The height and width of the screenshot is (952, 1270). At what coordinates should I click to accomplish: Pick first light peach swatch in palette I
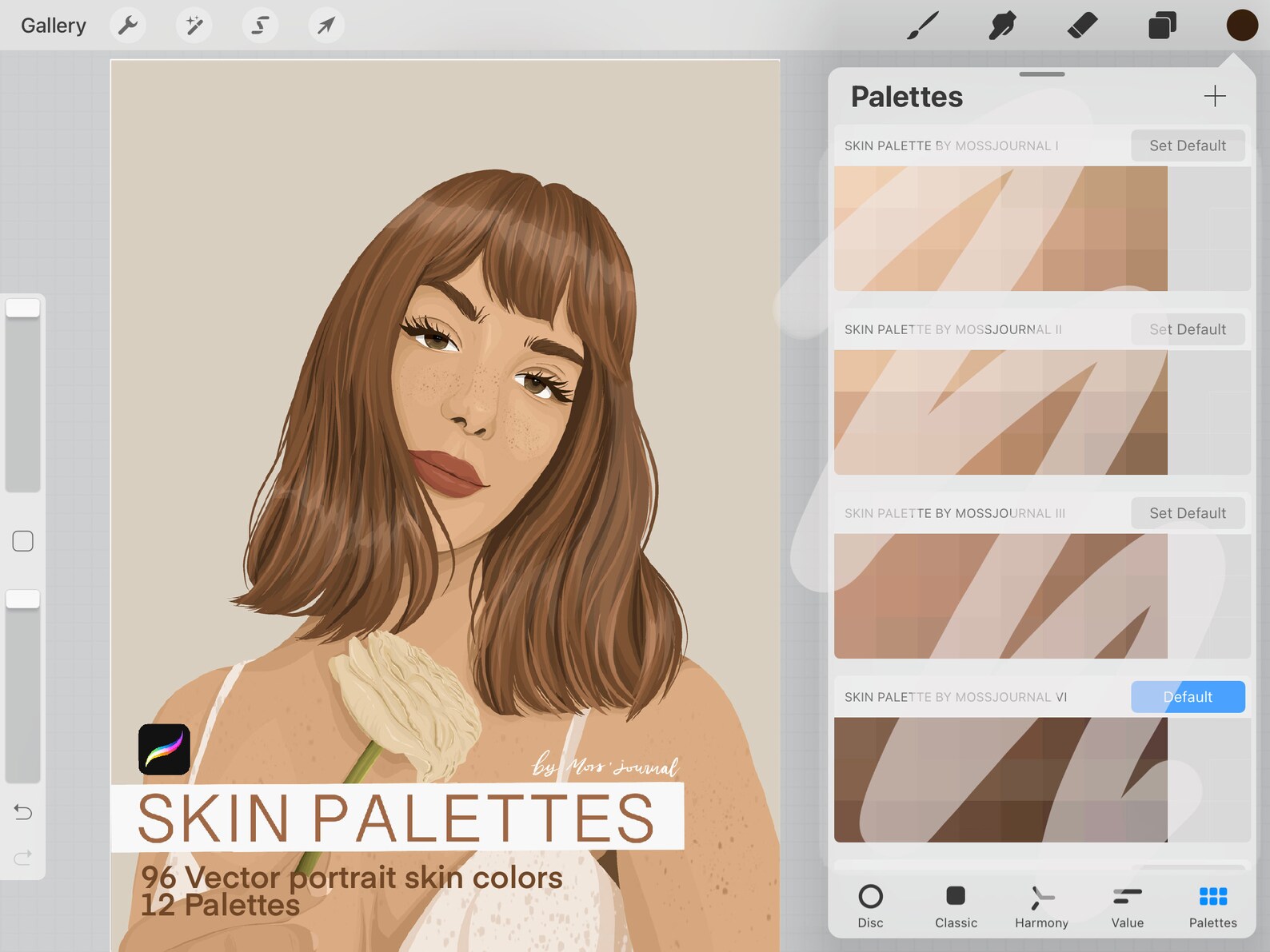point(855,187)
